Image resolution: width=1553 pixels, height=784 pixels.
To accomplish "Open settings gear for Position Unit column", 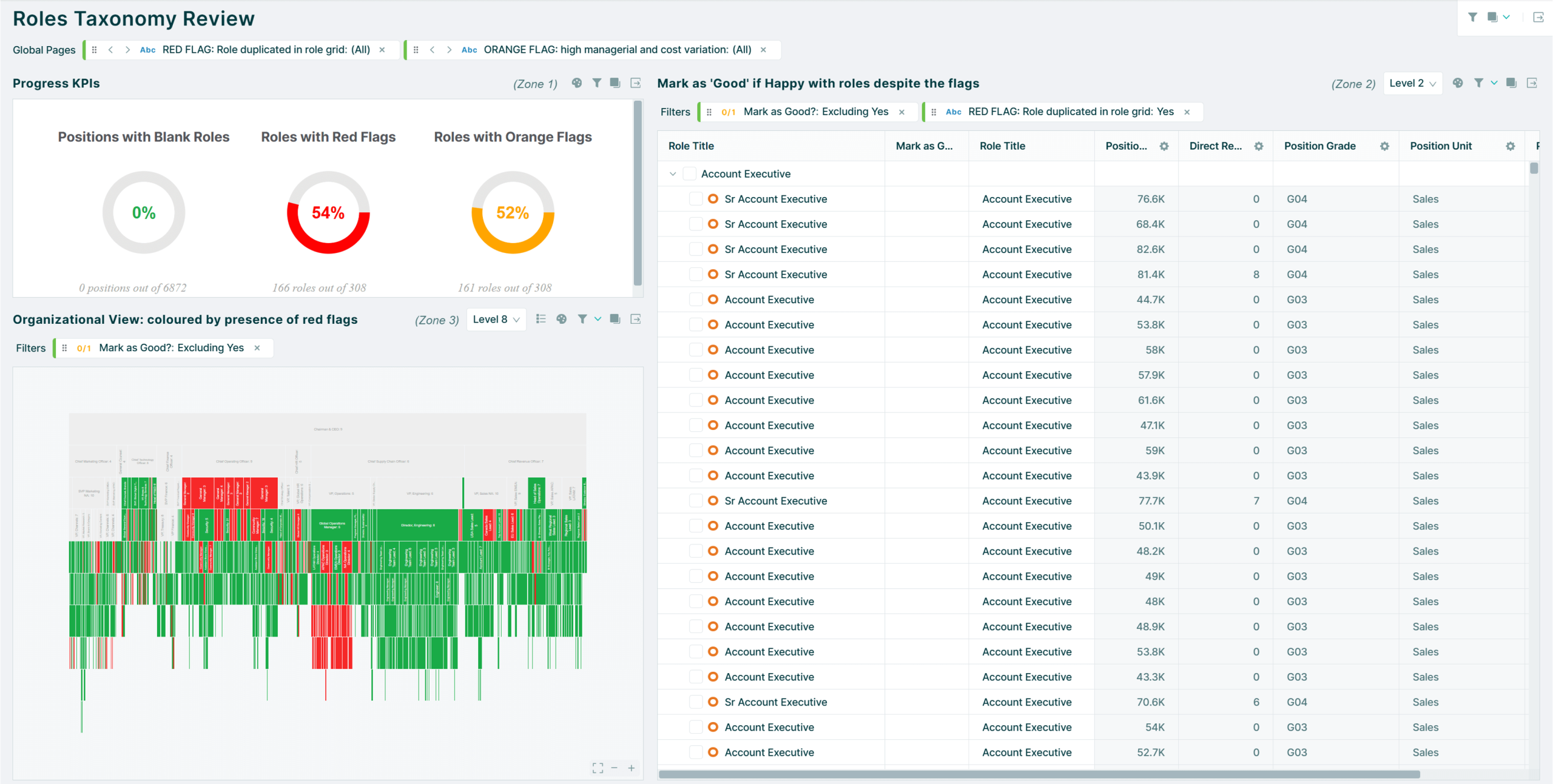I will [x=1511, y=146].
